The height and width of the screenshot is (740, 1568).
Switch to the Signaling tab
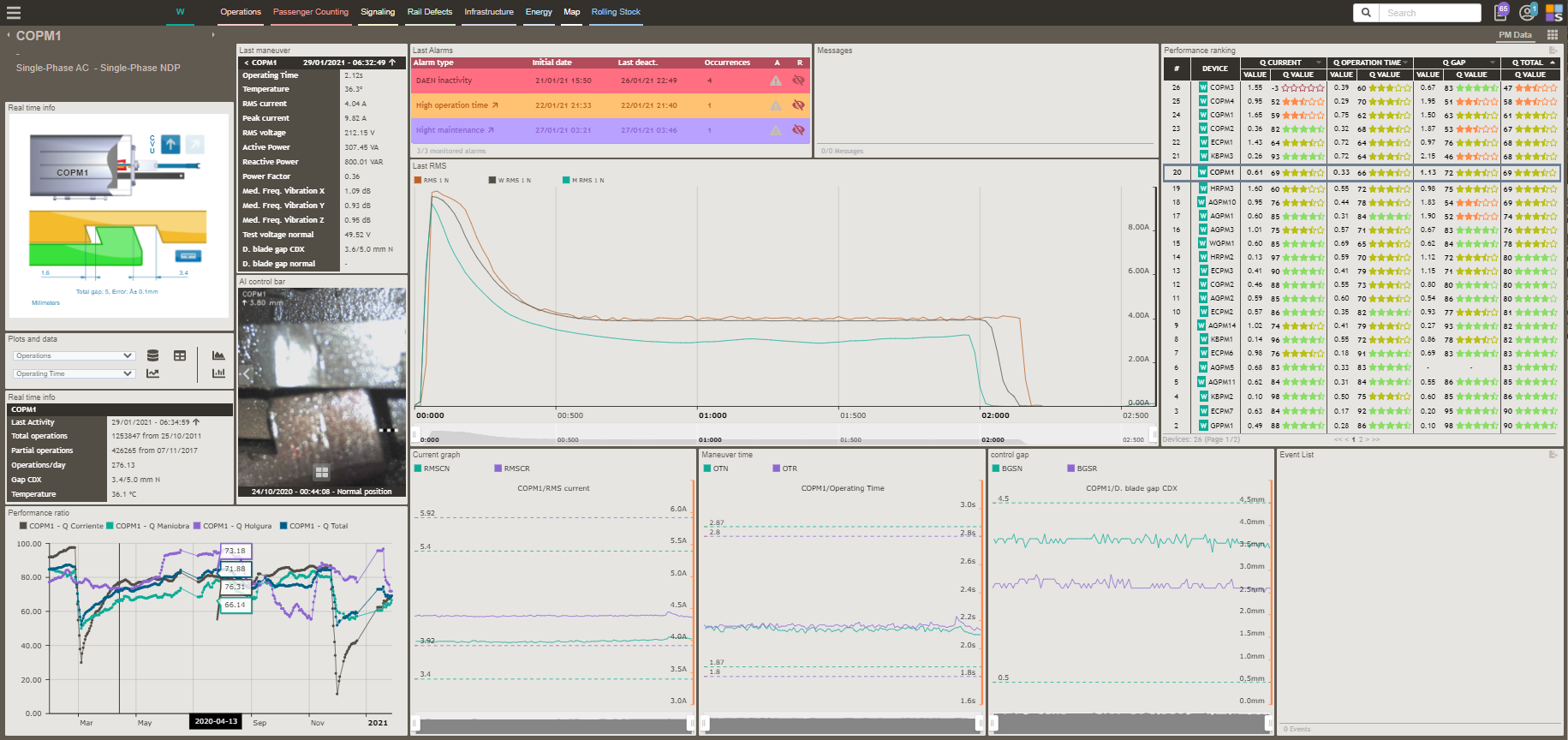pos(378,12)
